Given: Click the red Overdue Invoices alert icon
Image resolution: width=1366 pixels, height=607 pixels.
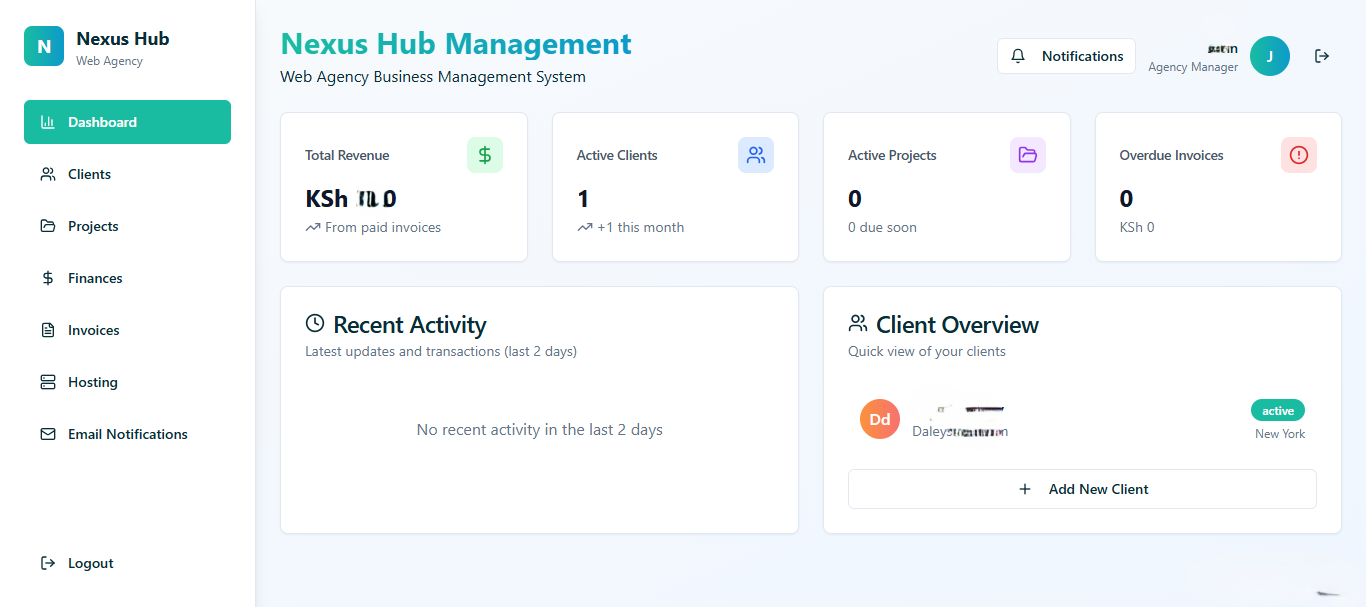Looking at the screenshot, I should coord(1299,155).
